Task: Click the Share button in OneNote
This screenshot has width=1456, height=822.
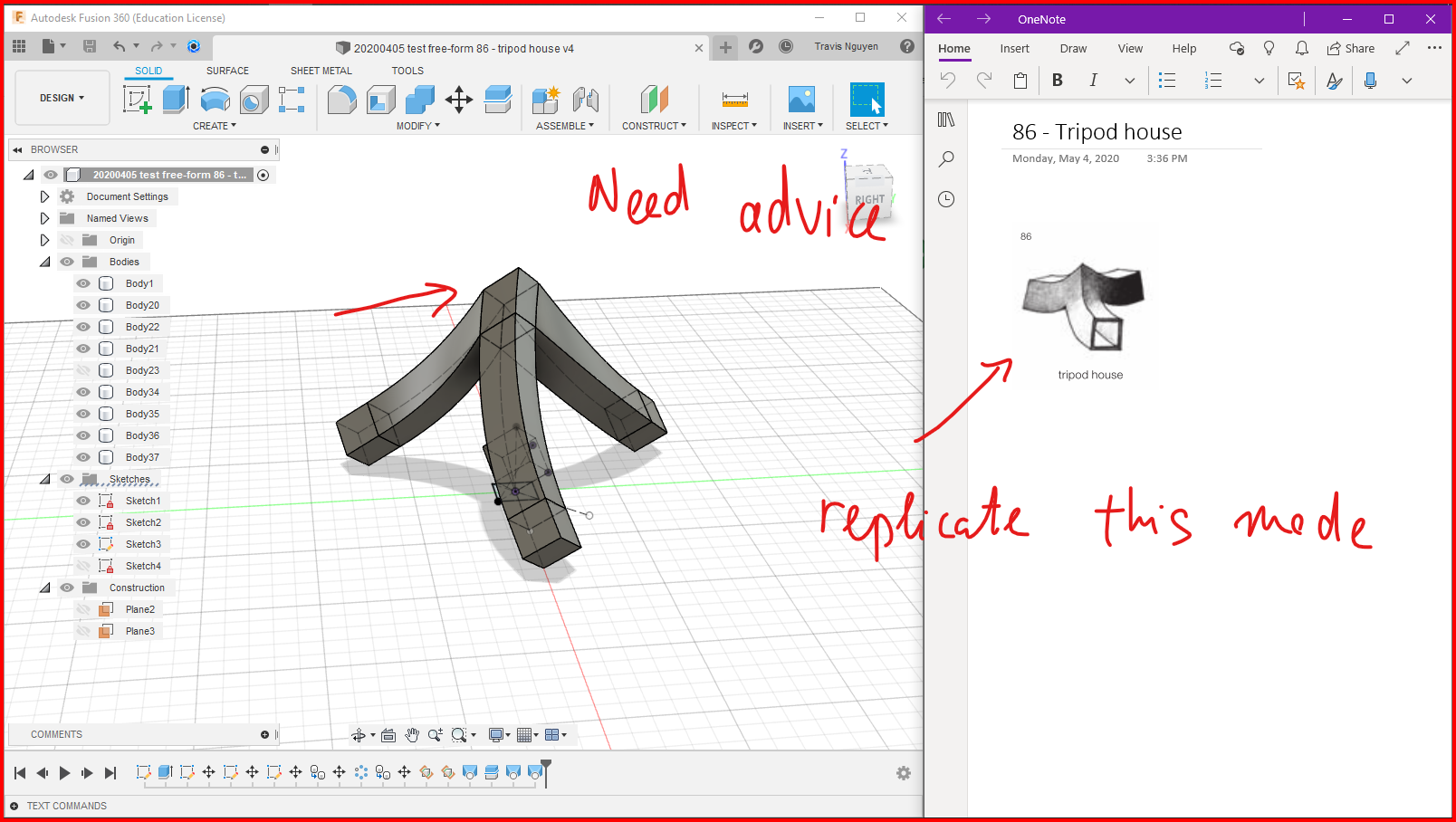Action: [1350, 48]
